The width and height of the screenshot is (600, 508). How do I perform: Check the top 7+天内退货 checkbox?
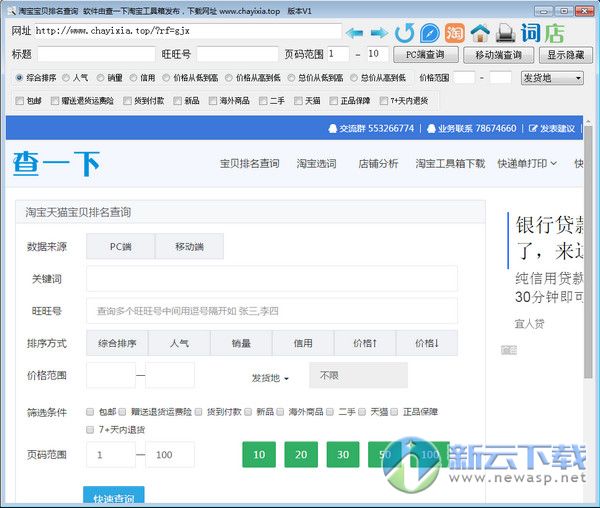tap(383, 101)
